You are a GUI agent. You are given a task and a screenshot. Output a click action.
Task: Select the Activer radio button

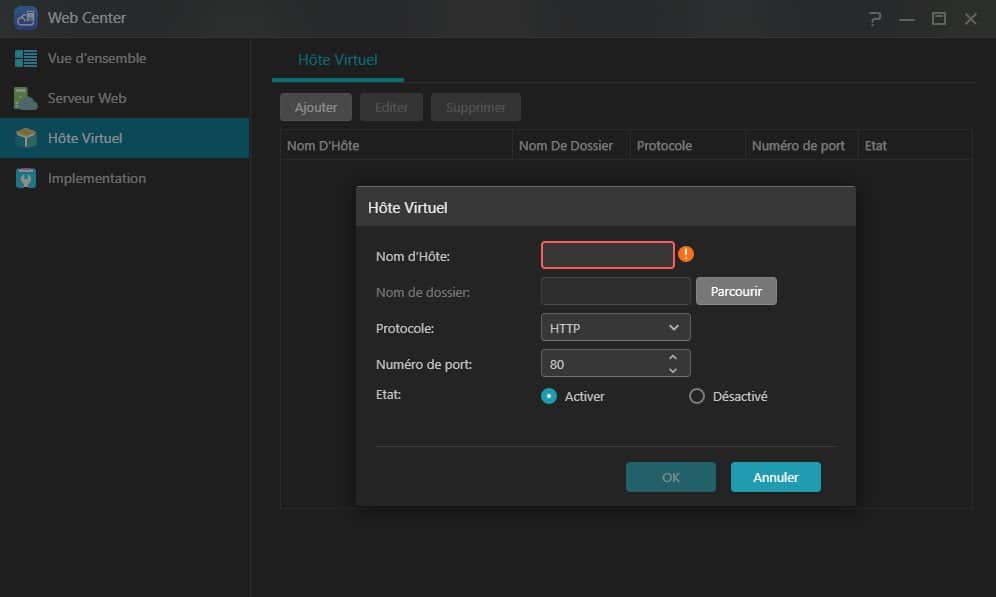point(548,396)
